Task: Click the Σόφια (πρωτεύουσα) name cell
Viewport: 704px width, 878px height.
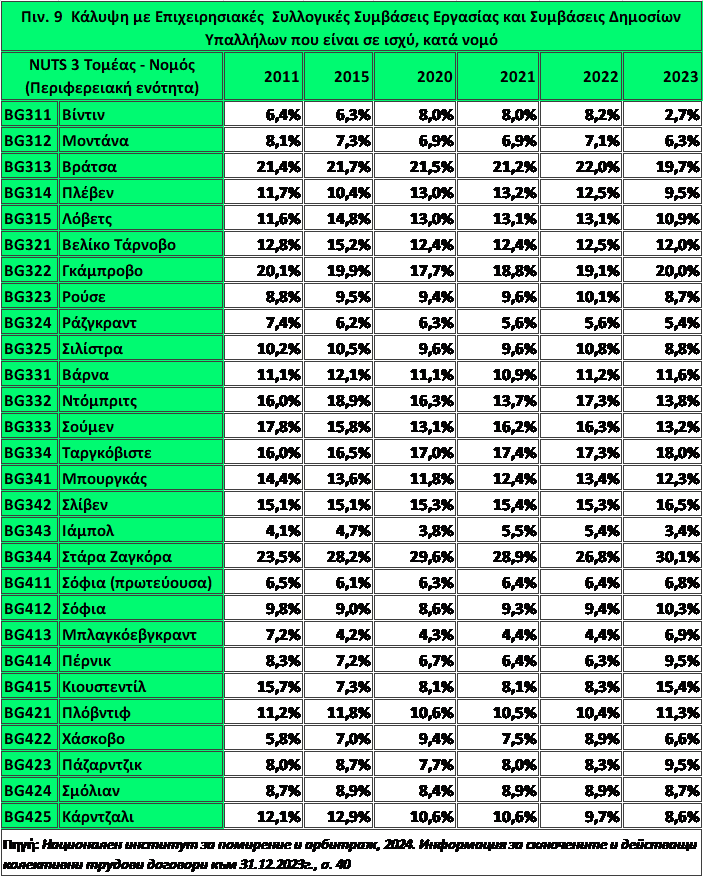Action: (141, 582)
